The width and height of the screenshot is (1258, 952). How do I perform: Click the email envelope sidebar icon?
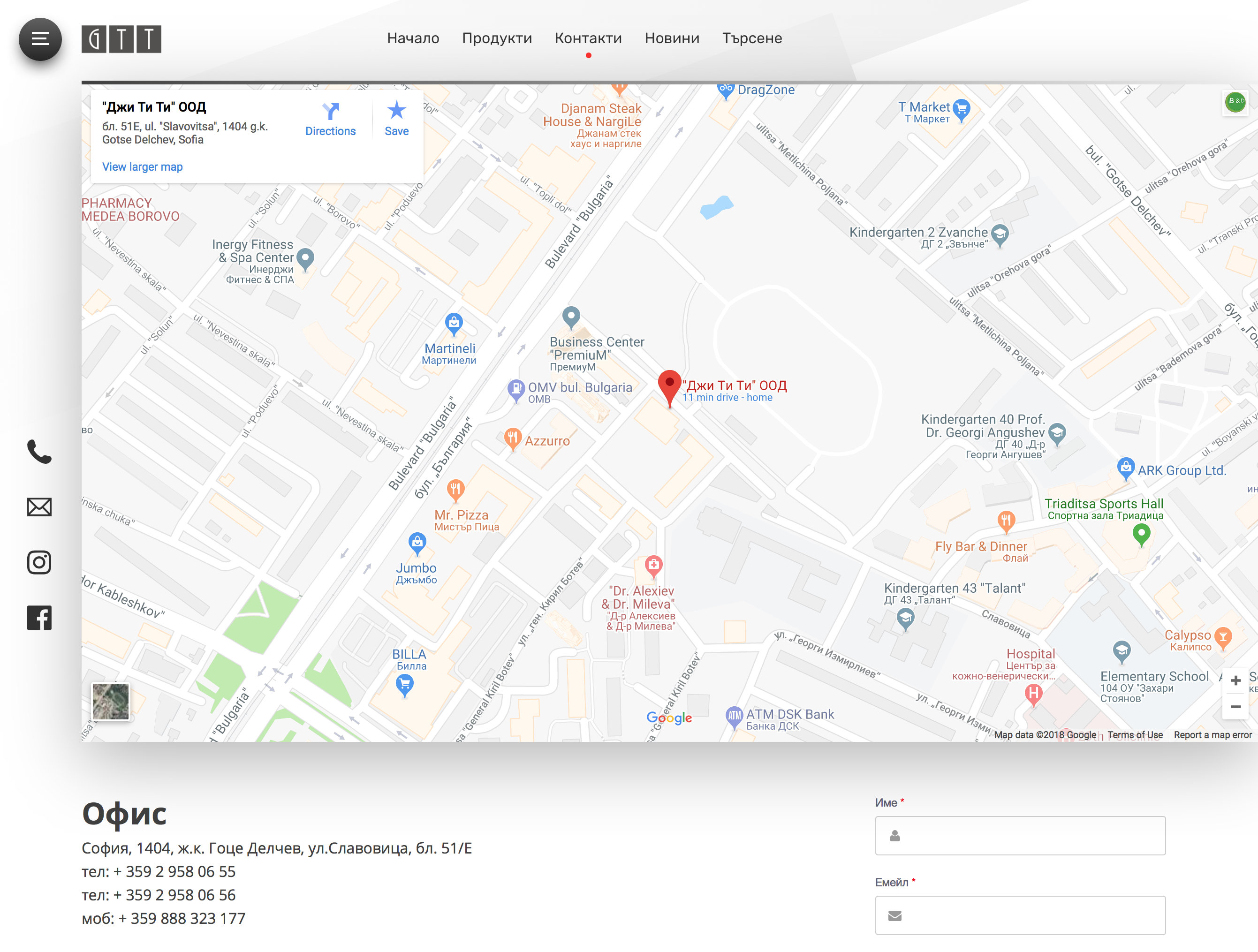point(39,506)
